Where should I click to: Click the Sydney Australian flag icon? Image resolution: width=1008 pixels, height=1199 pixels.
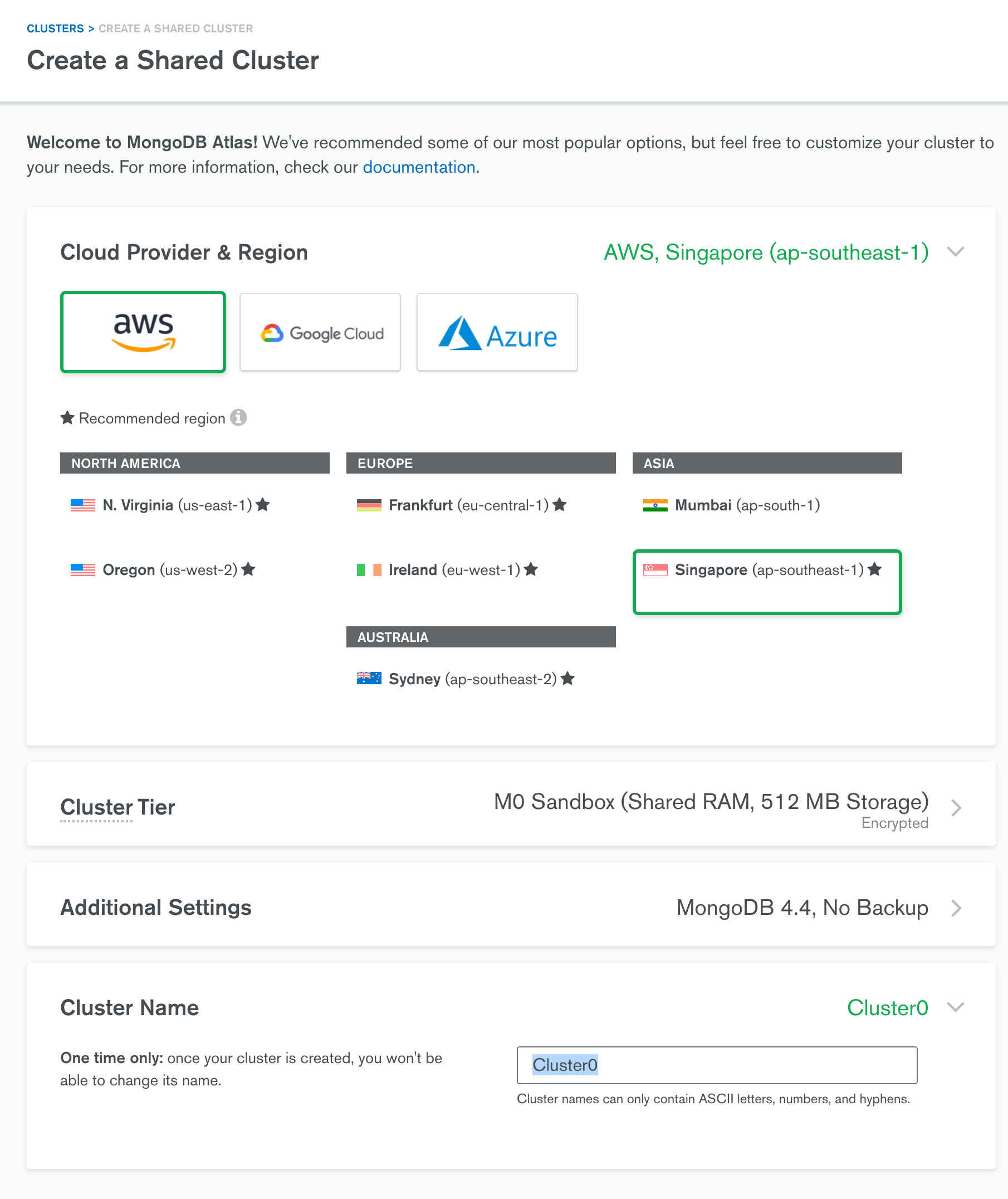(x=369, y=679)
